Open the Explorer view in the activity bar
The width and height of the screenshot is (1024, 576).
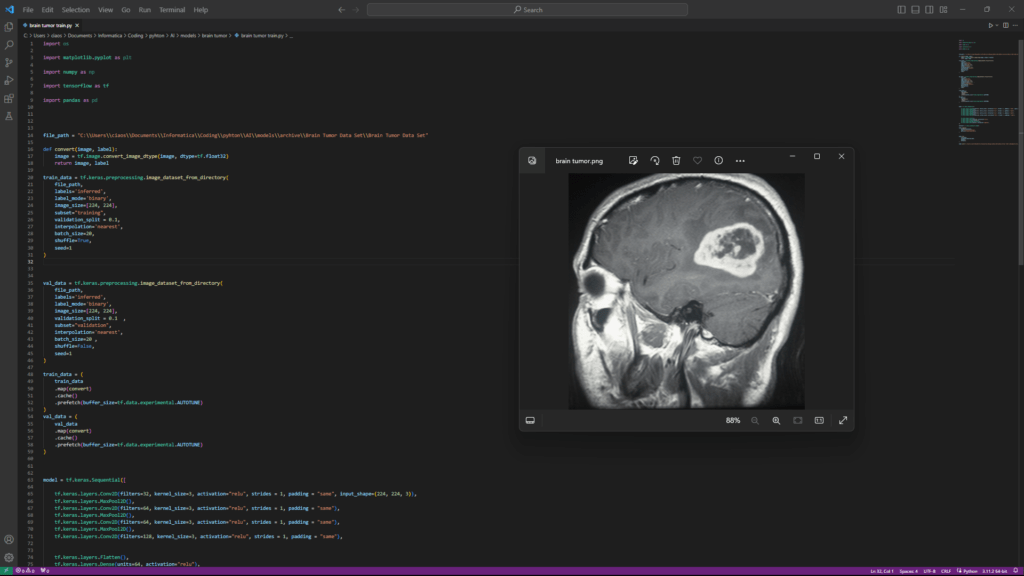pyautogui.click(x=8, y=27)
